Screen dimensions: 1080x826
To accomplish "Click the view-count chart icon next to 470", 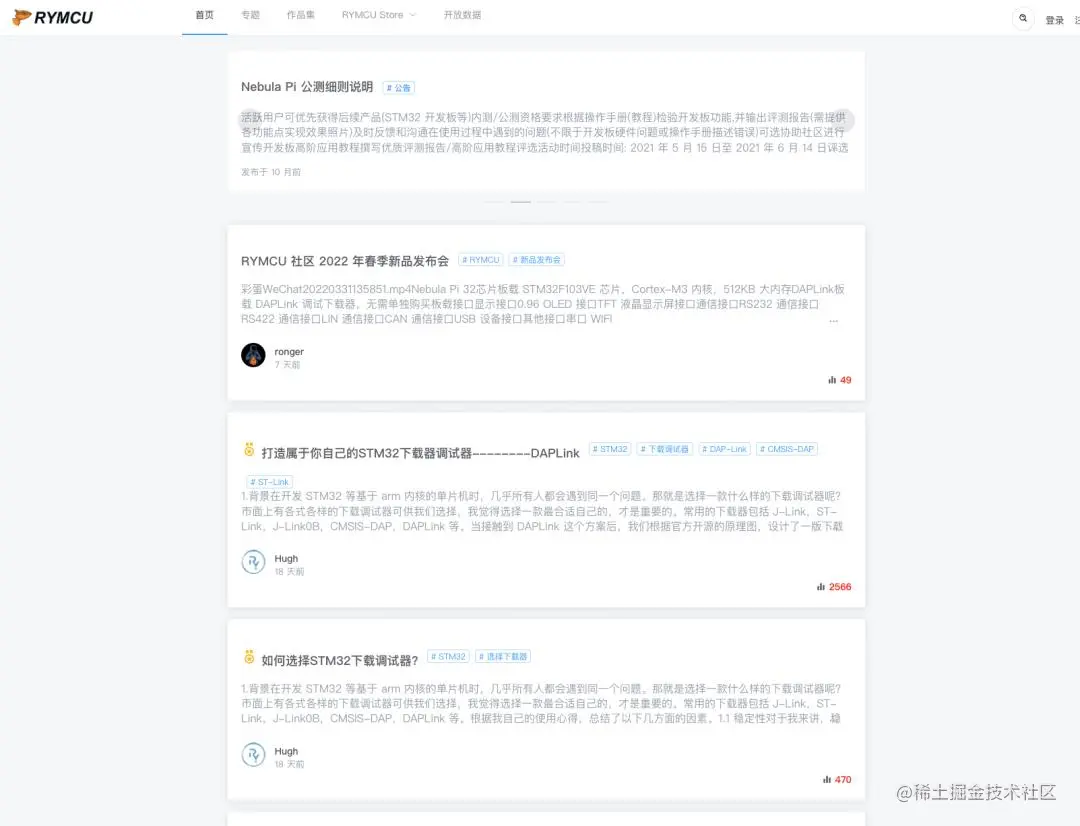I will 827,780.
